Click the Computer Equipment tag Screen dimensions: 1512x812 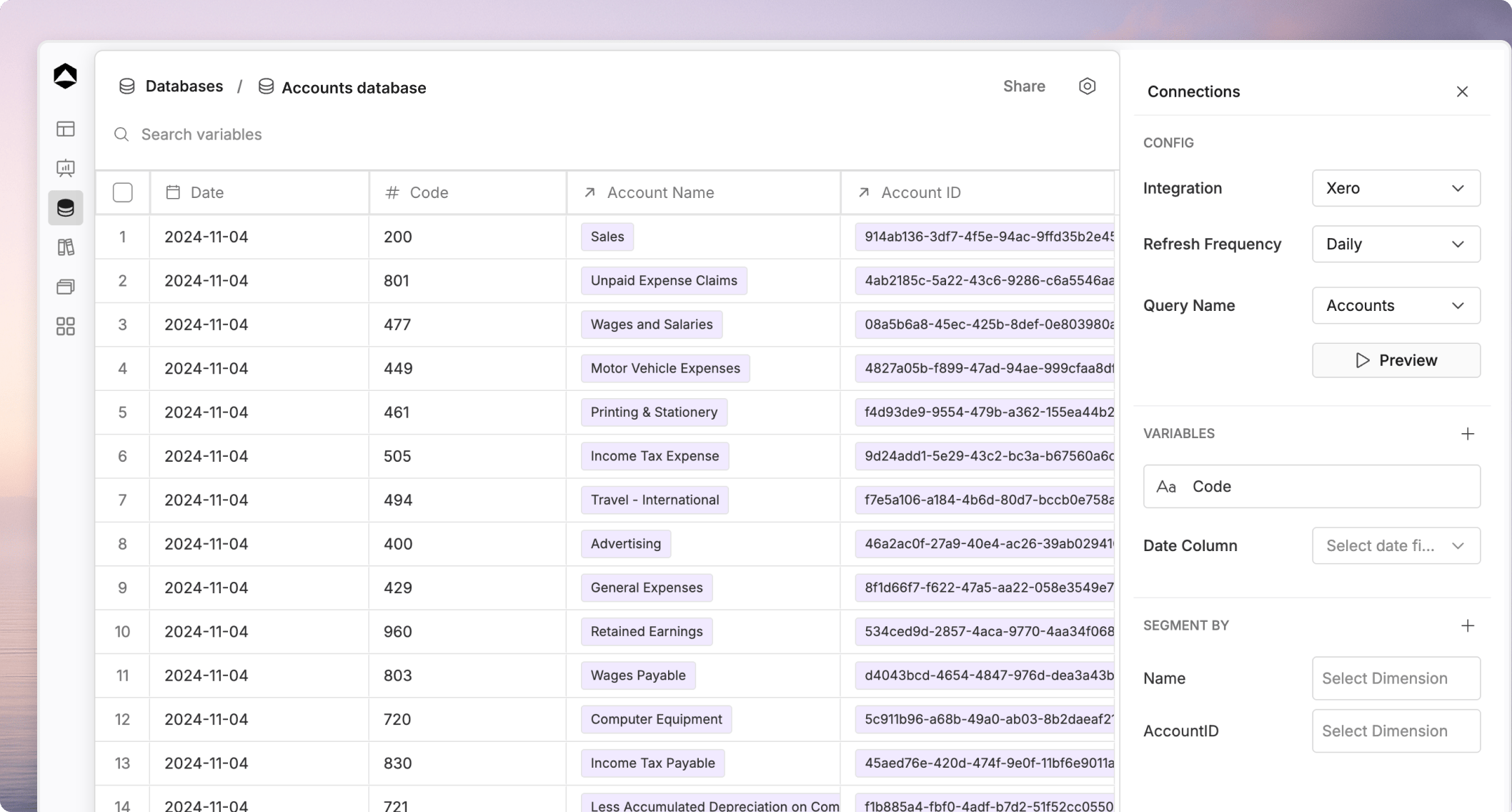[x=656, y=719]
